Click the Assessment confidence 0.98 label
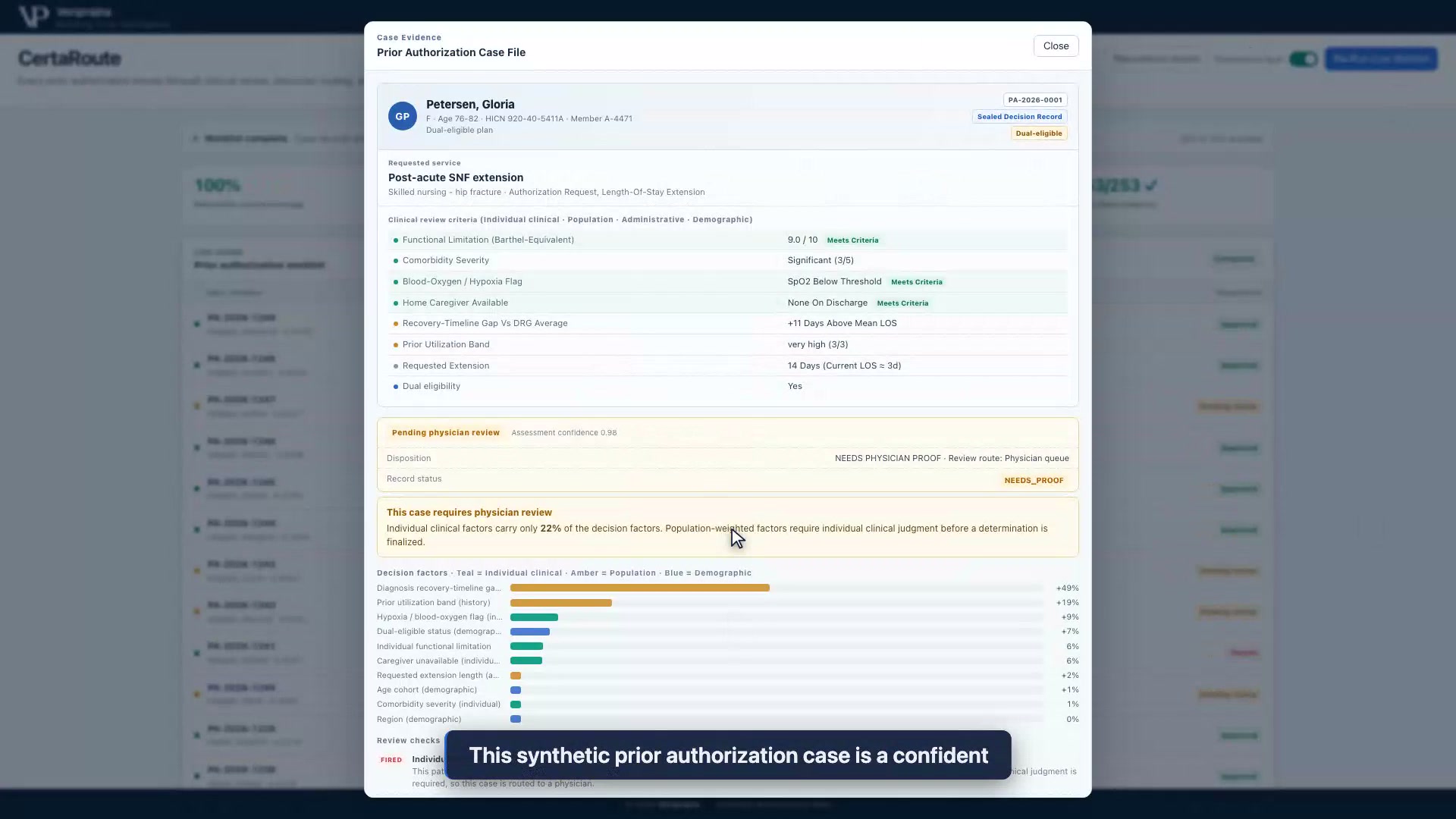Image resolution: width=1456 pixels, height=819 pixels. coord(563,433)
